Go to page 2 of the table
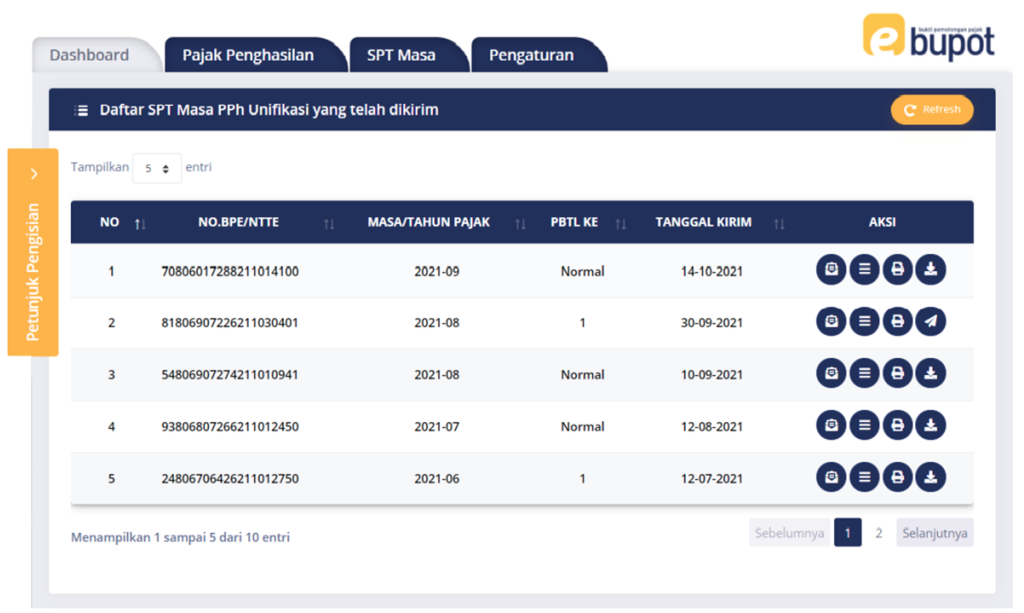This screenshot has height=613, width=1024. (879, 533)
